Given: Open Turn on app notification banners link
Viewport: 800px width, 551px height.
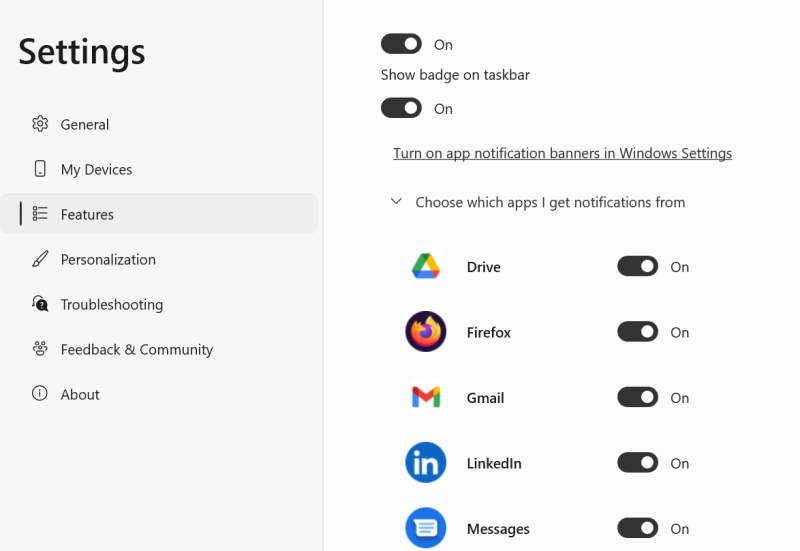Looking at the screenshot, I should [562, 153].
